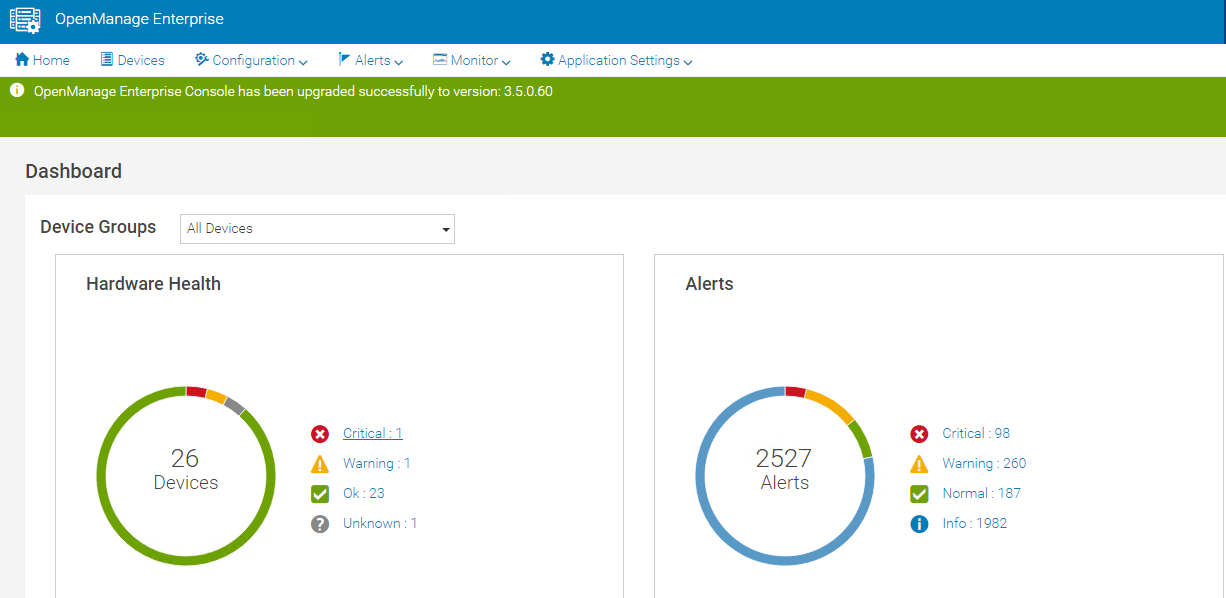Open the Critical : 98 alerts link
This screenshot has height=598, width=1226.
pos(976,433)
